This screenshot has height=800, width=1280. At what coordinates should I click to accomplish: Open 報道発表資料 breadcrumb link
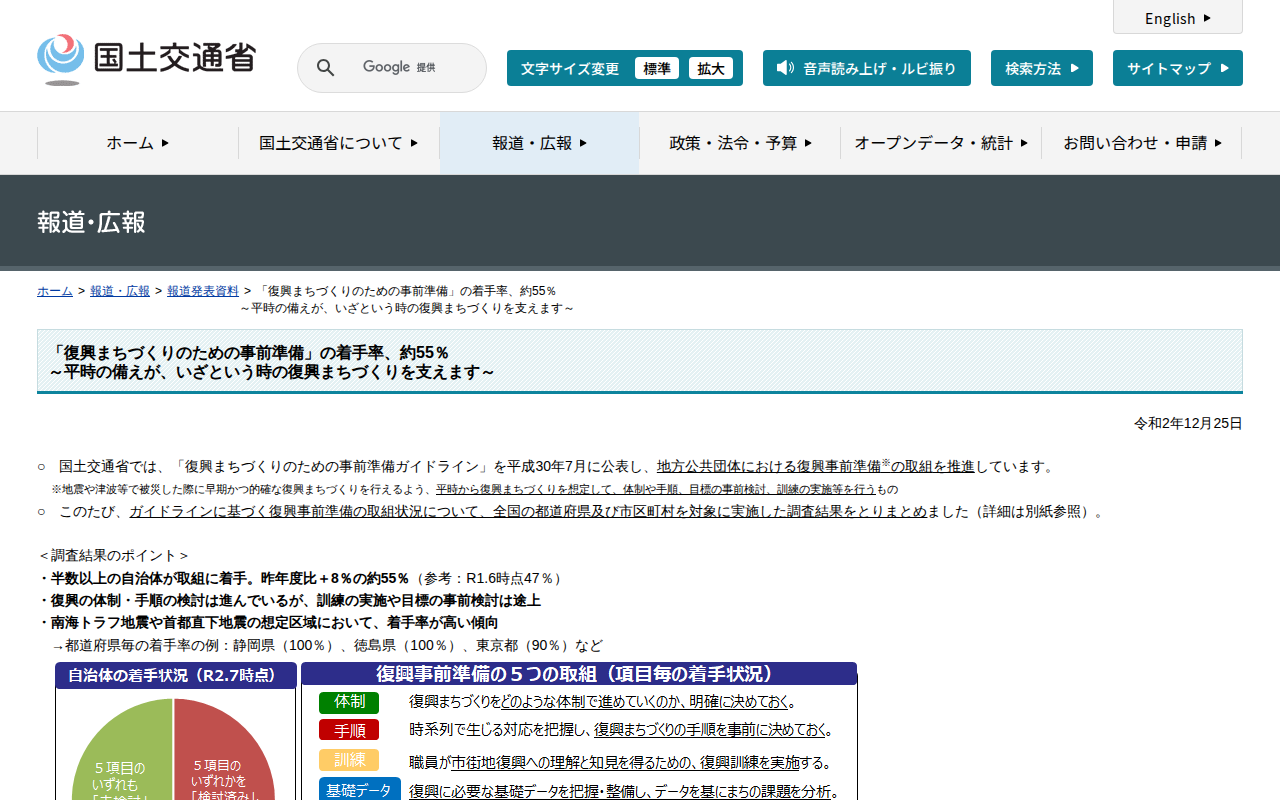(x=203, y=291)
